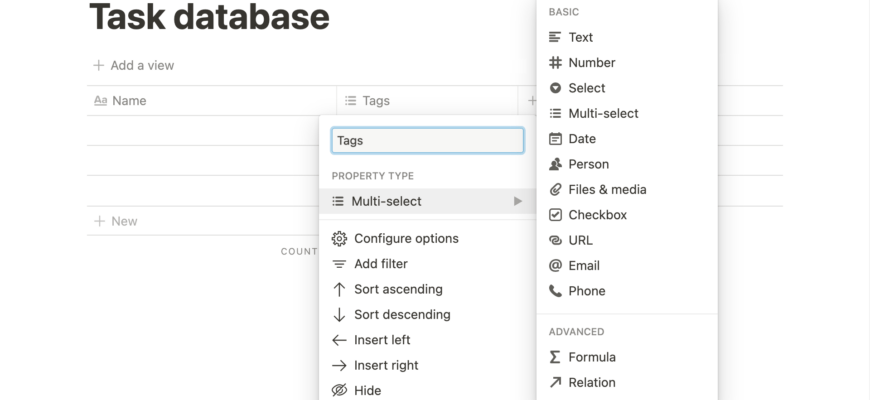Choose the Text property type
This screenshot has width=870, height=400.
point(627,37)
